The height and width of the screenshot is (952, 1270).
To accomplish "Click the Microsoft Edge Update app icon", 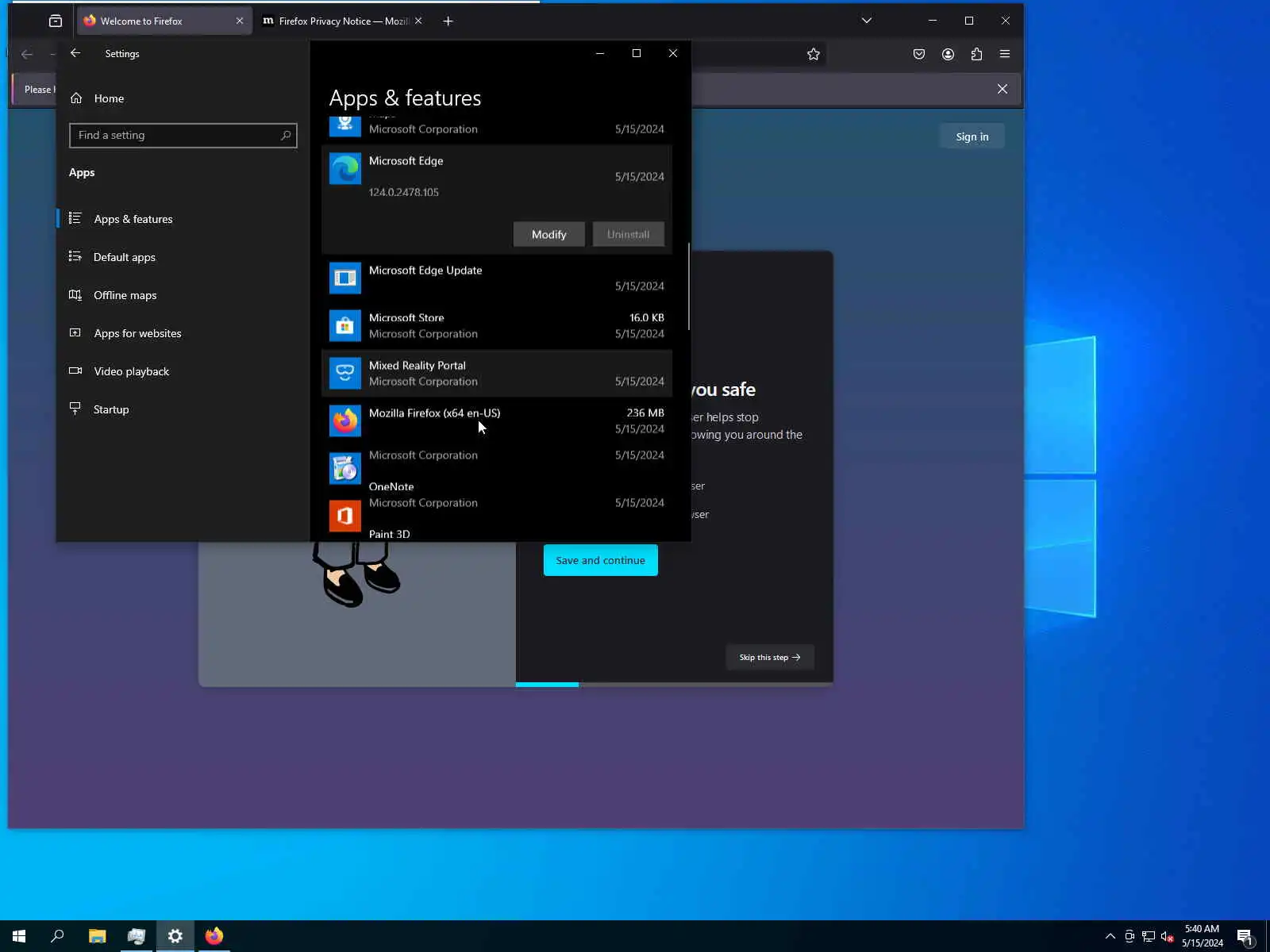I will click(345, 278).
